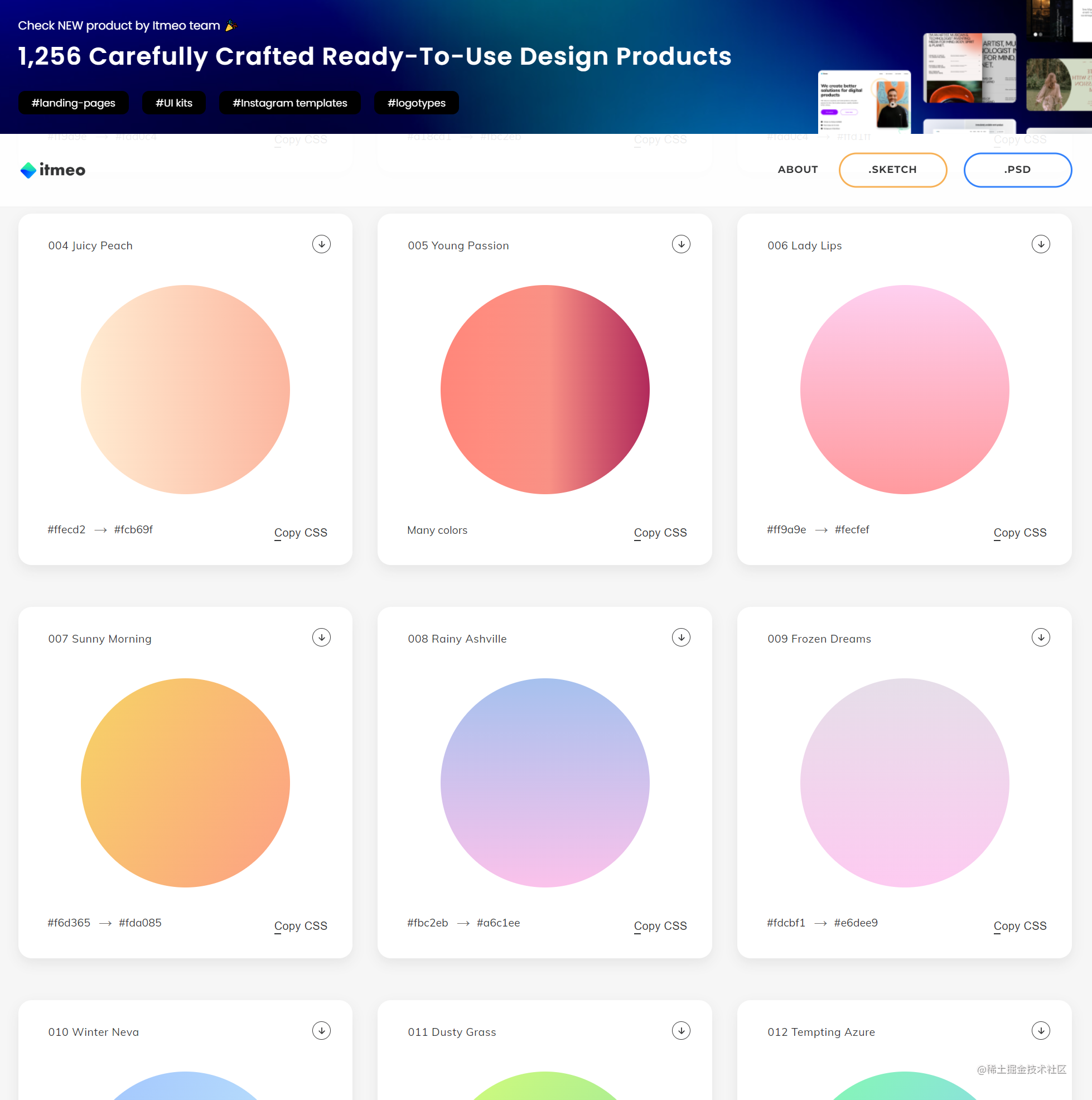Download the 009 Frozen Dreams gradient
This screenshot has height=1100, width=1092.
(1041, 638)
